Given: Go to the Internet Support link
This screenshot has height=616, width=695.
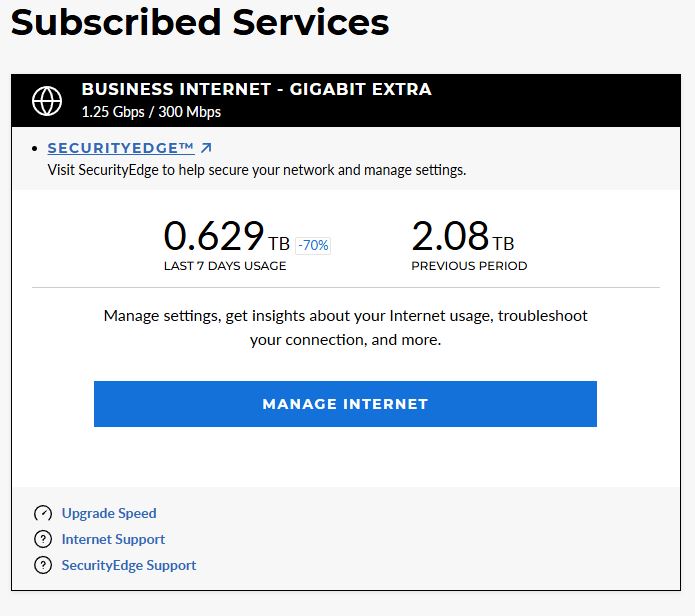Looking at the screenshot, I should 113,539.
